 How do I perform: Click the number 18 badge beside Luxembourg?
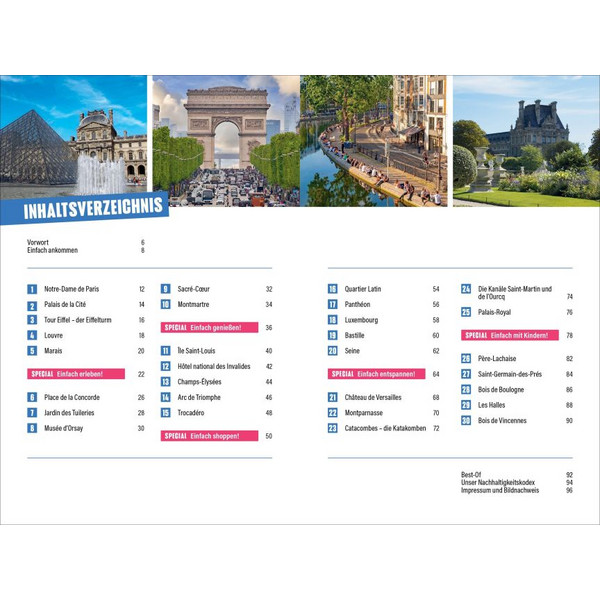[x=333, y=320]
